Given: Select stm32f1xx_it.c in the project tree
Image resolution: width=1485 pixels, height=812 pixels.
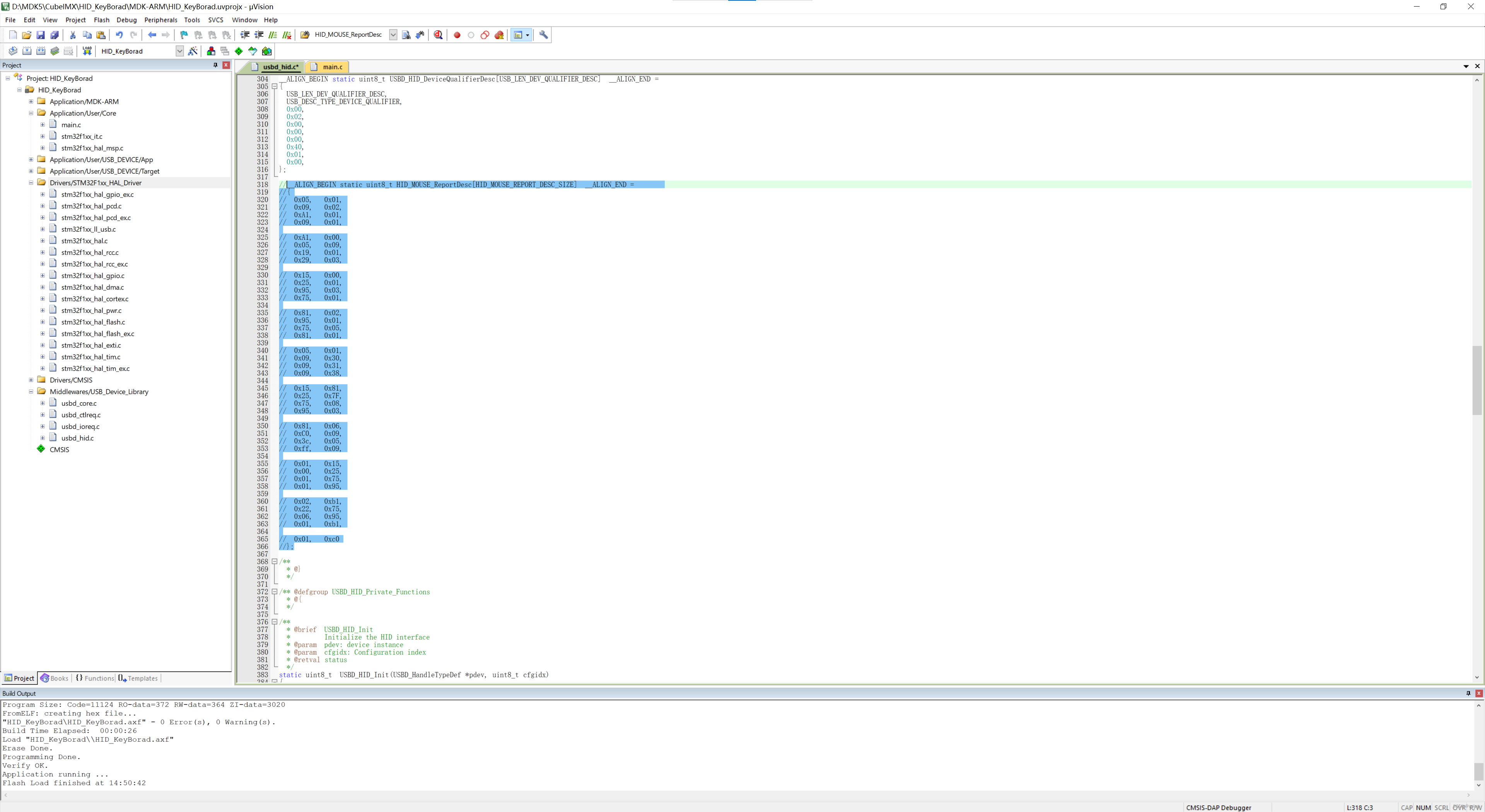Looking at the screenshot, I should pyautogui.click(x=82, y=136).
